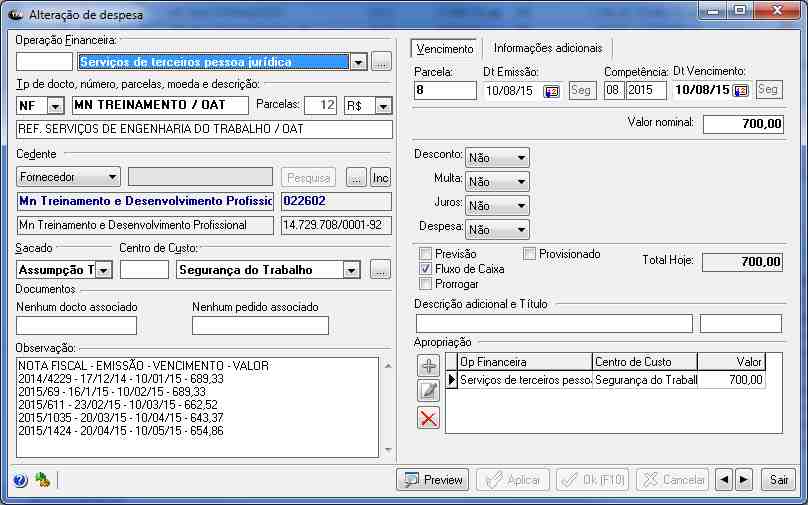Select the Vencimento tab
The height and width of the screenshot is (505, 808).
[445, 48]
